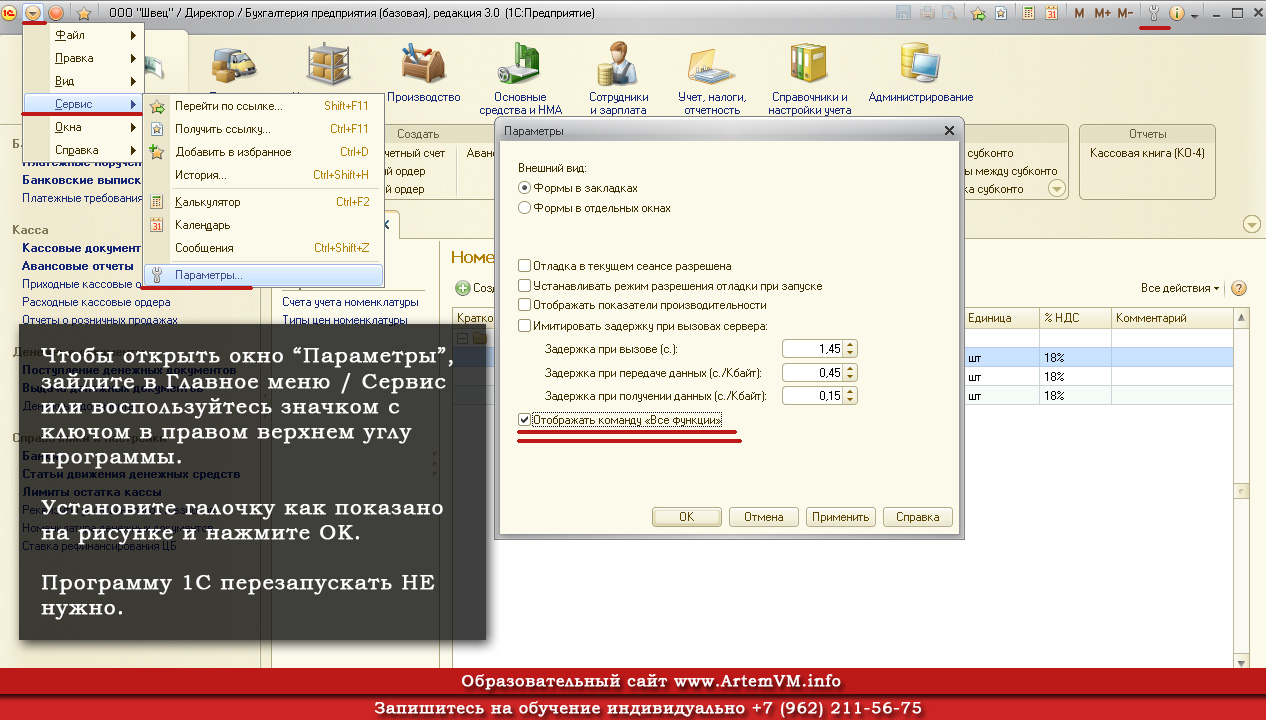Click the print preview icon

click(948, 14)
